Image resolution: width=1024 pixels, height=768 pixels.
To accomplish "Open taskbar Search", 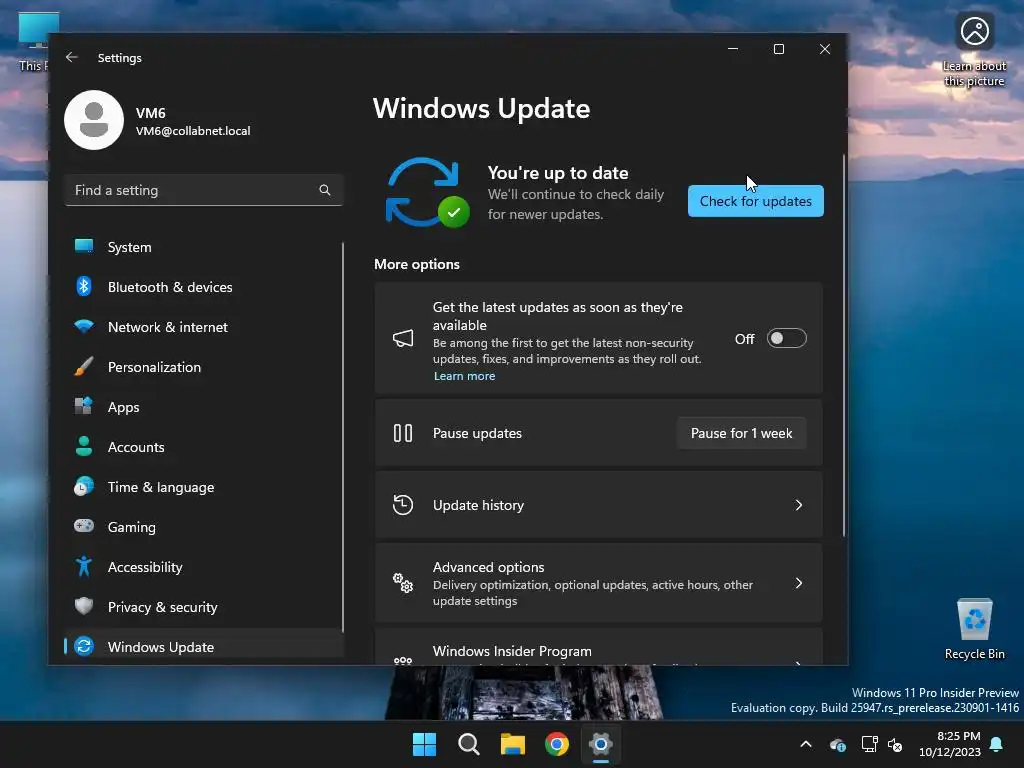I will 469,744.
